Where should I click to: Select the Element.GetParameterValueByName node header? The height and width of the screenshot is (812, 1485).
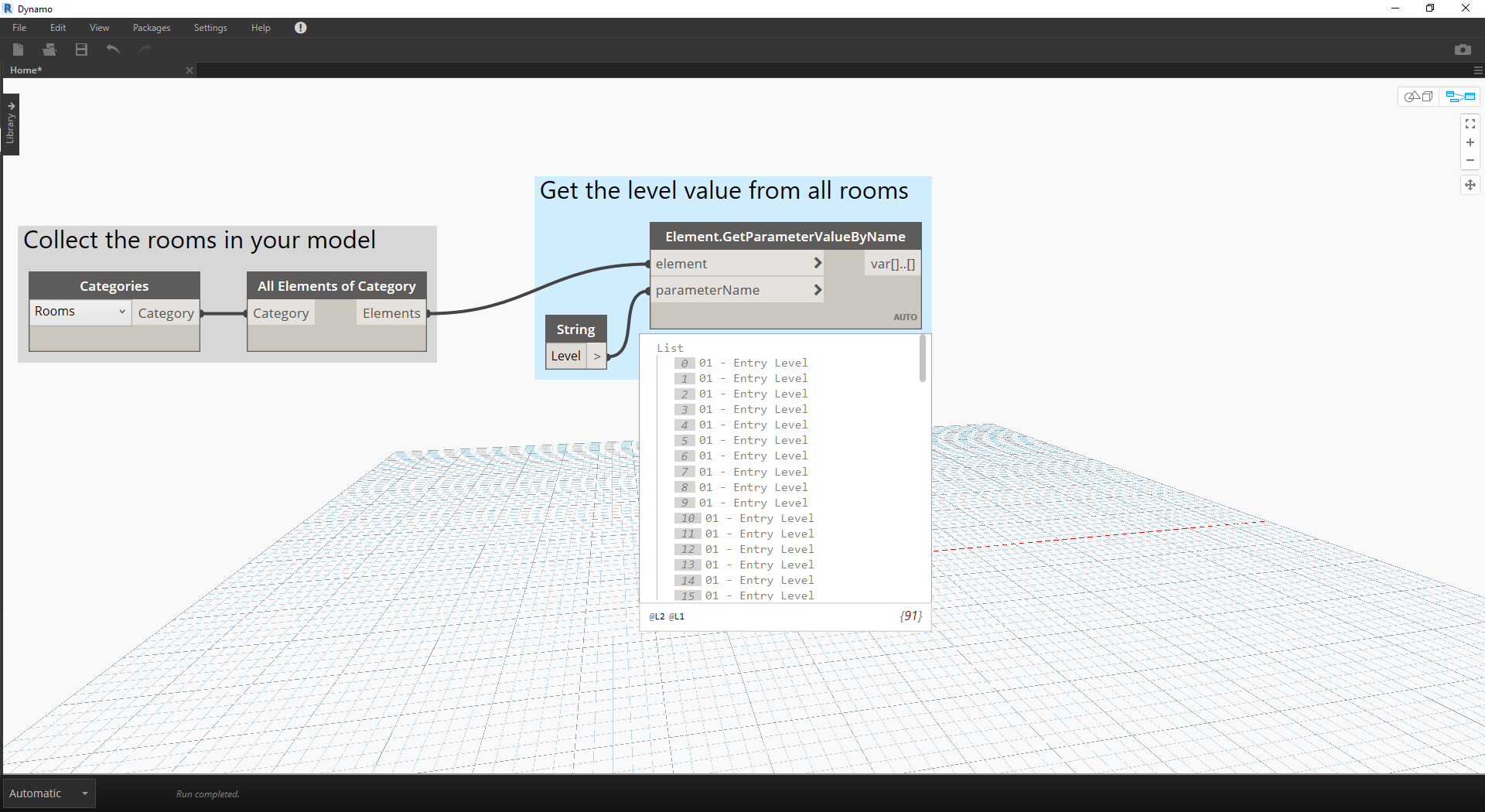tap(785, 237)
